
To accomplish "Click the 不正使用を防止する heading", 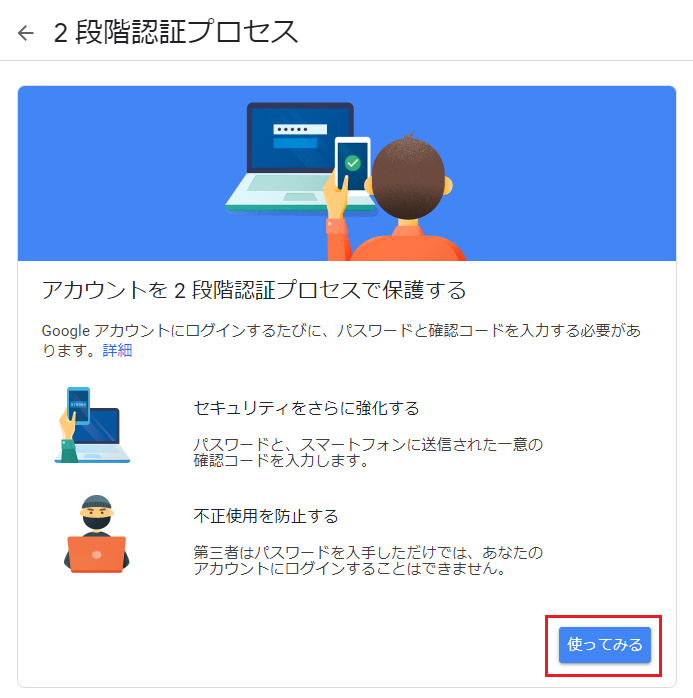I will 266,516.
